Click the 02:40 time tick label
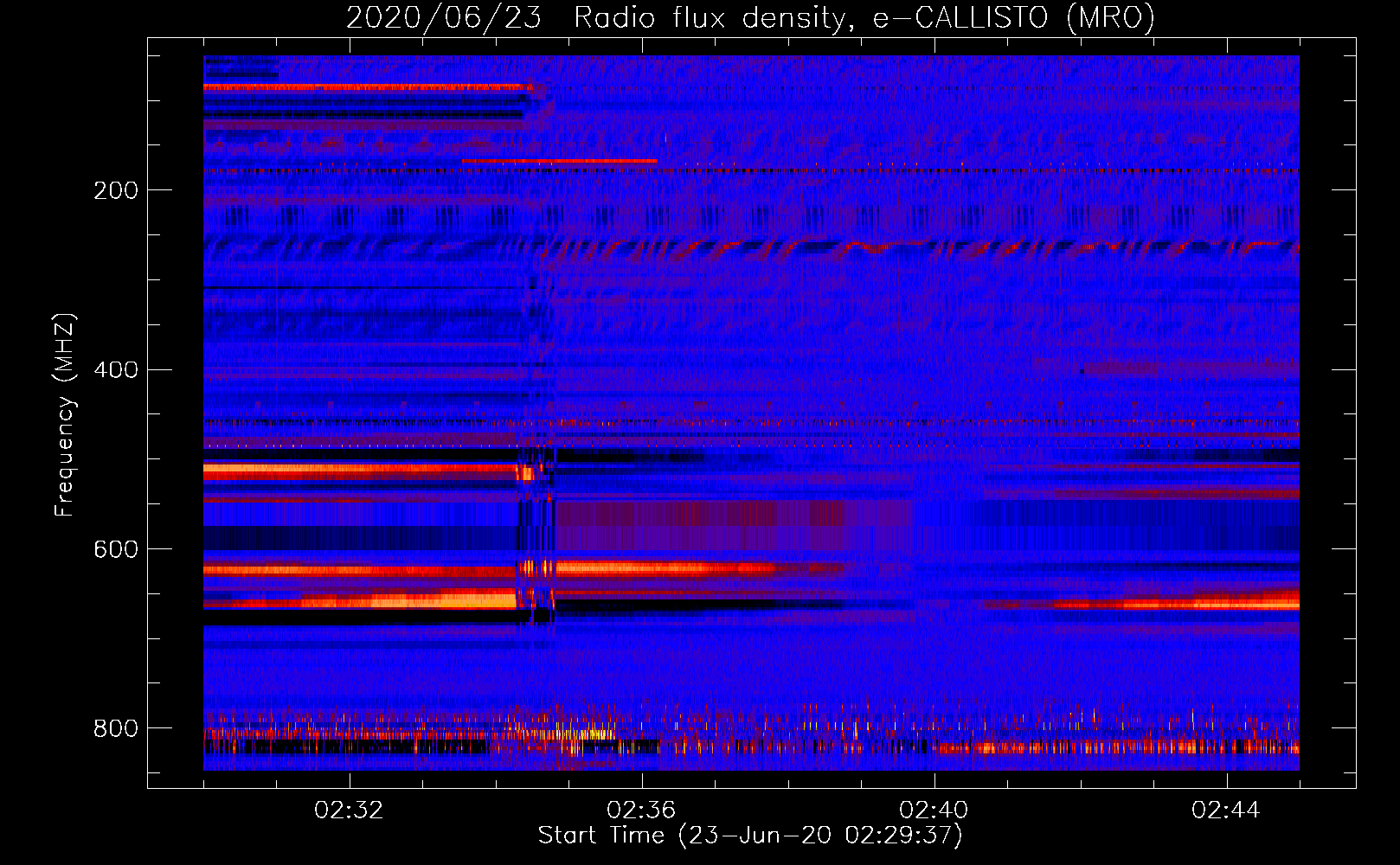Viewport: 1400px width, 865px height. [x=934, y=811]
